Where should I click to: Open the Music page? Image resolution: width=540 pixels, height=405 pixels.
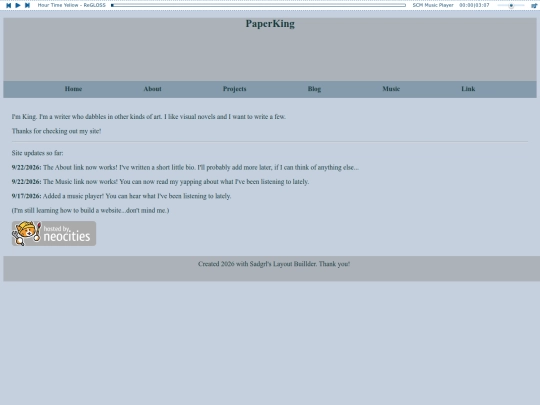coord(391,89)
